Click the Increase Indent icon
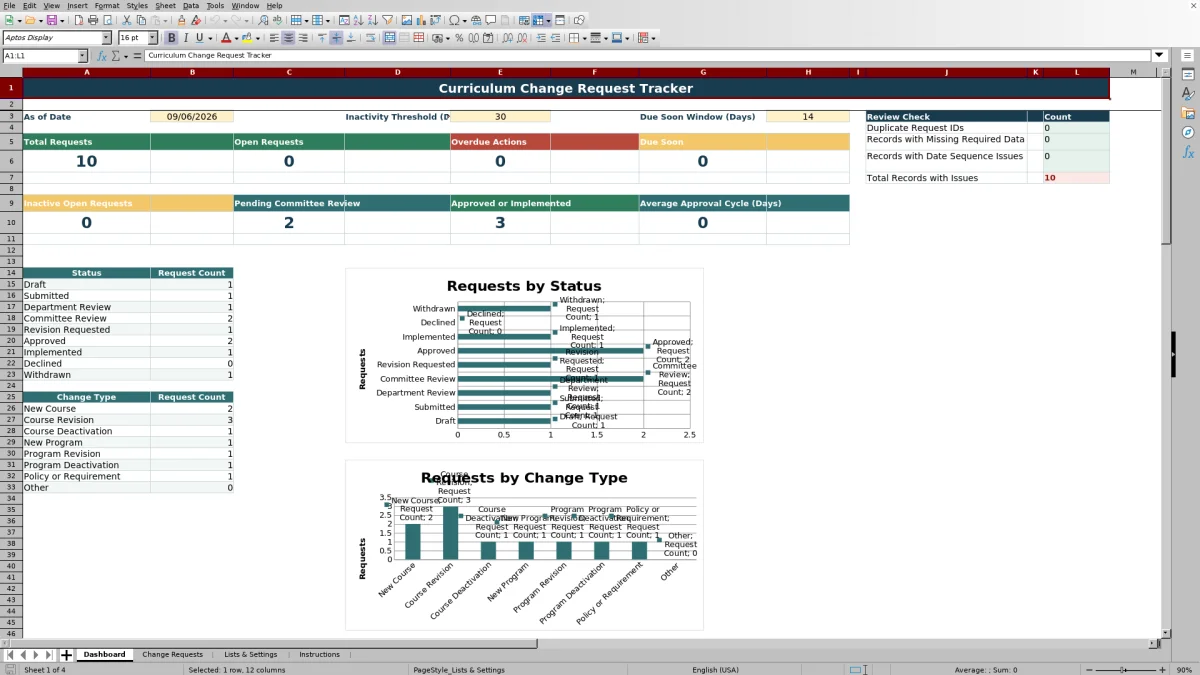The image size is (1200, 675). [541, 38]
